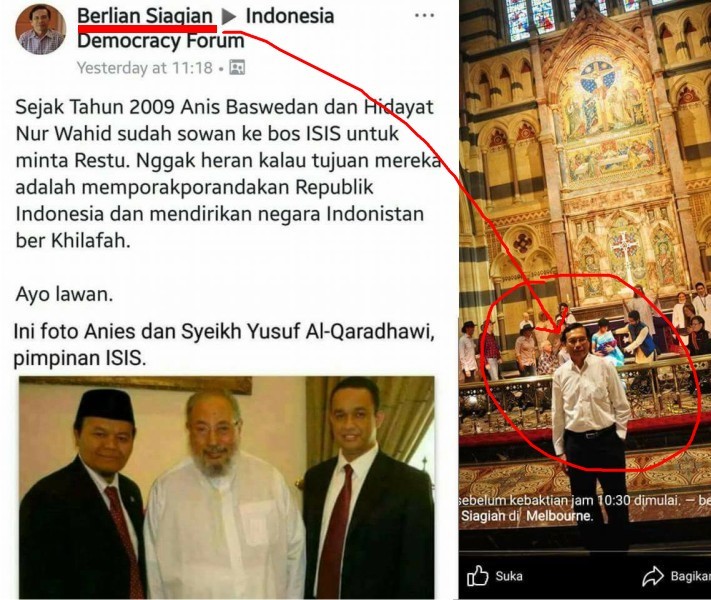Open the Yesterday at 11:18 timestamp
Image resolution: width=711 pixels, height=600 pixels.
pyautogui.click(x=145, y=68)
